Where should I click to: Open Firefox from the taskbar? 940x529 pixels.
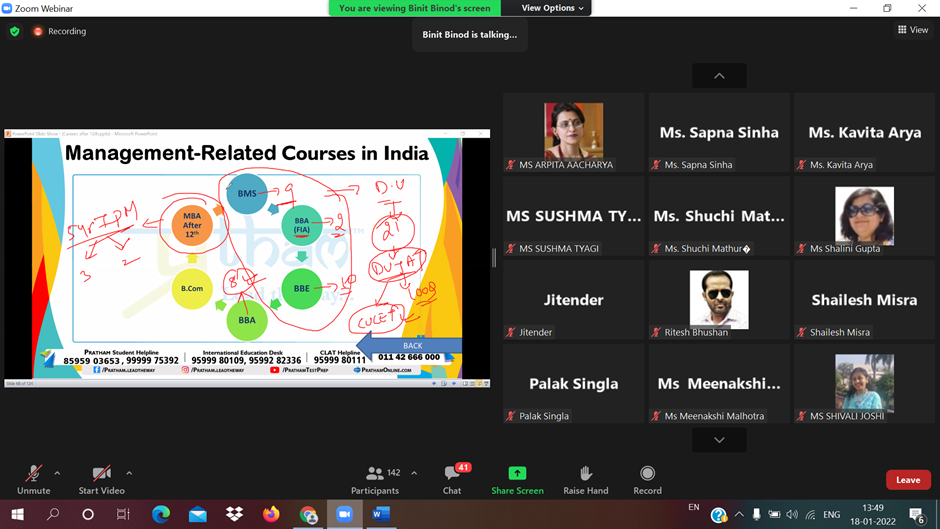click(x=271, y=514)
